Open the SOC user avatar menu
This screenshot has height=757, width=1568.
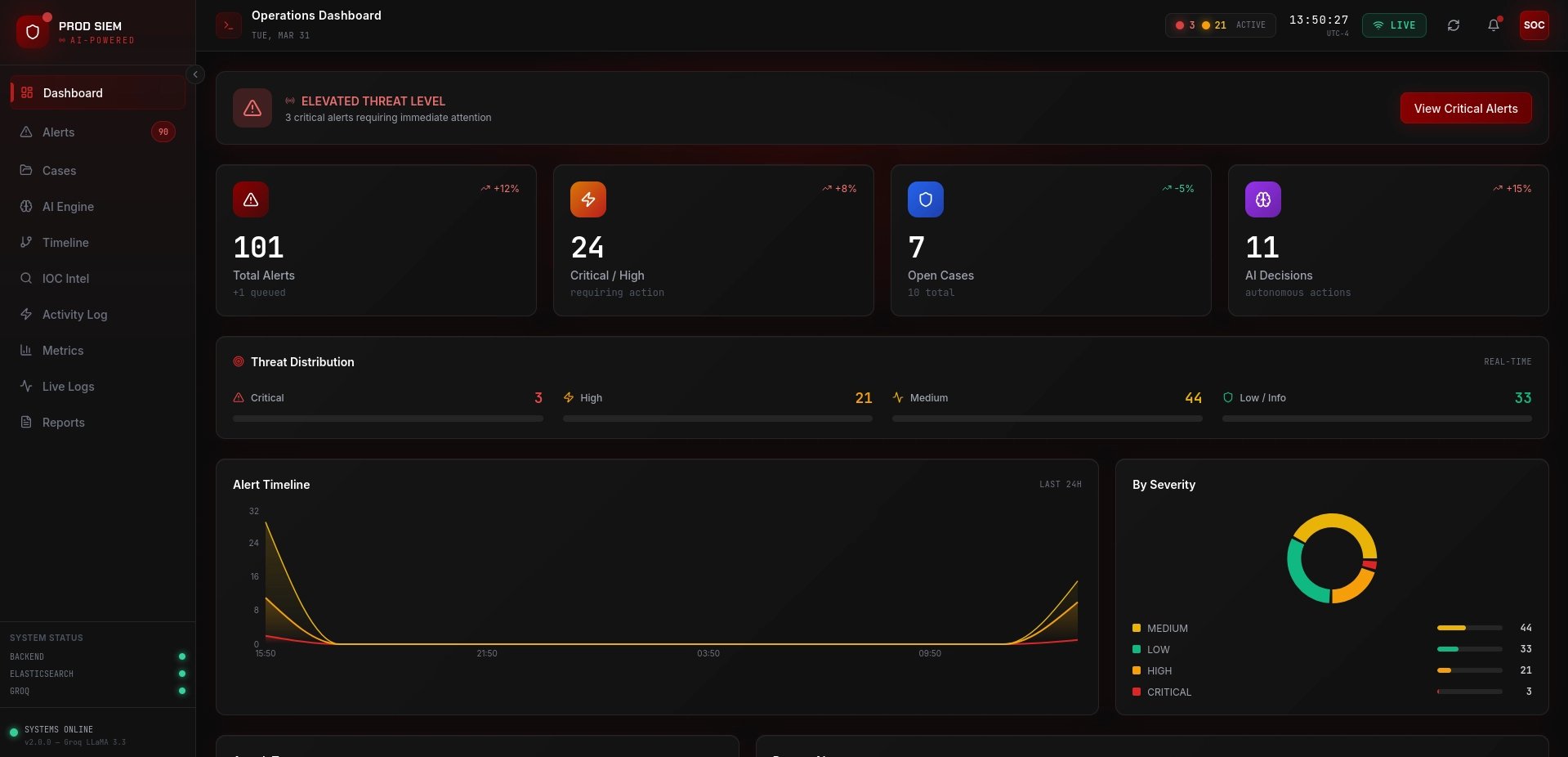pyautogui.click(x=1534, y=25)
